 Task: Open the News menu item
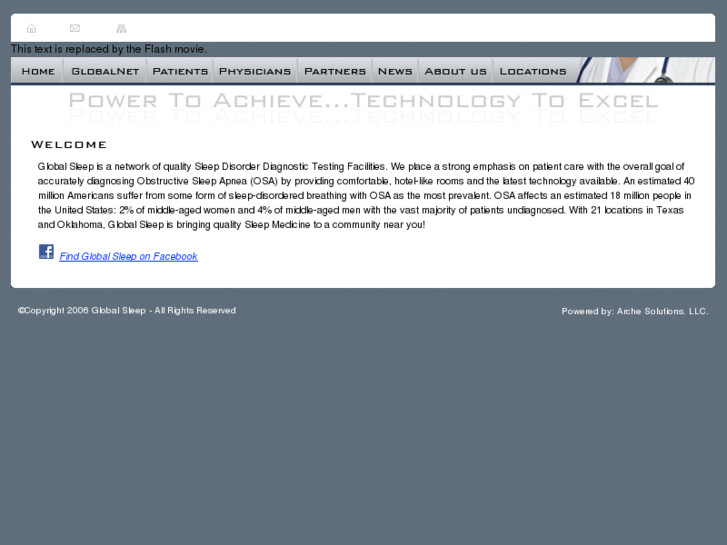click(395, 71)
